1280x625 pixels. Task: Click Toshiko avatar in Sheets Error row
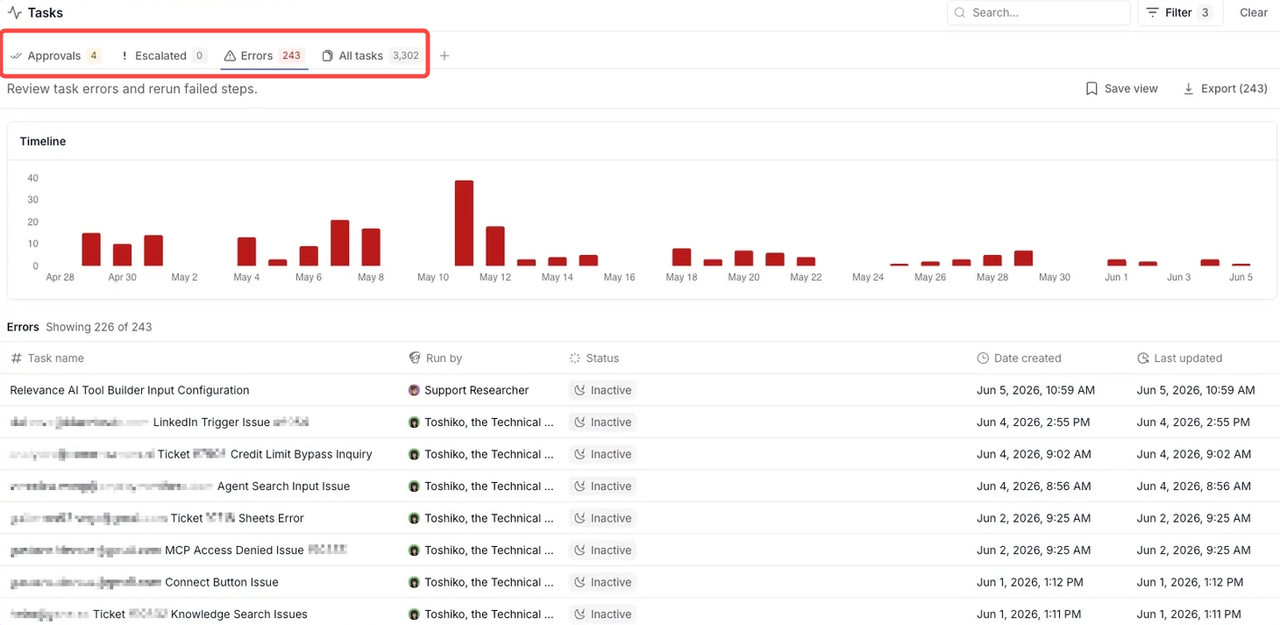coord(414,518)
